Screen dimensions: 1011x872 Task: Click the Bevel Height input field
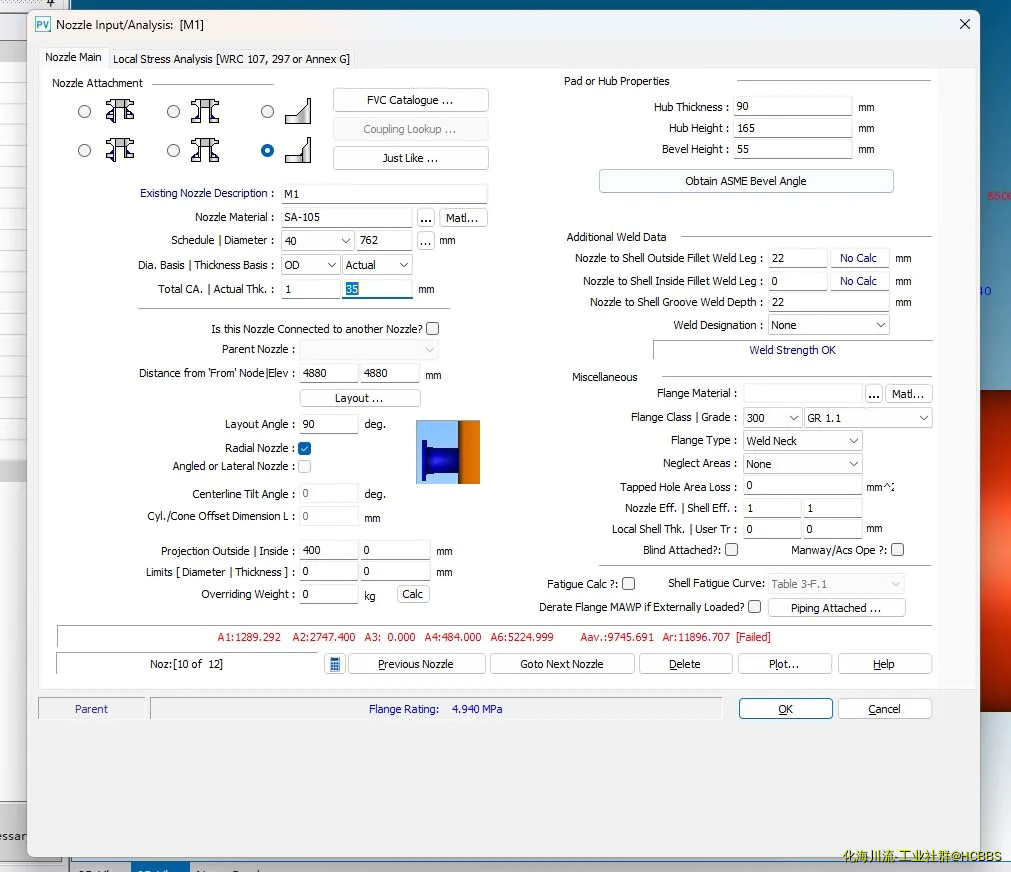793,149
